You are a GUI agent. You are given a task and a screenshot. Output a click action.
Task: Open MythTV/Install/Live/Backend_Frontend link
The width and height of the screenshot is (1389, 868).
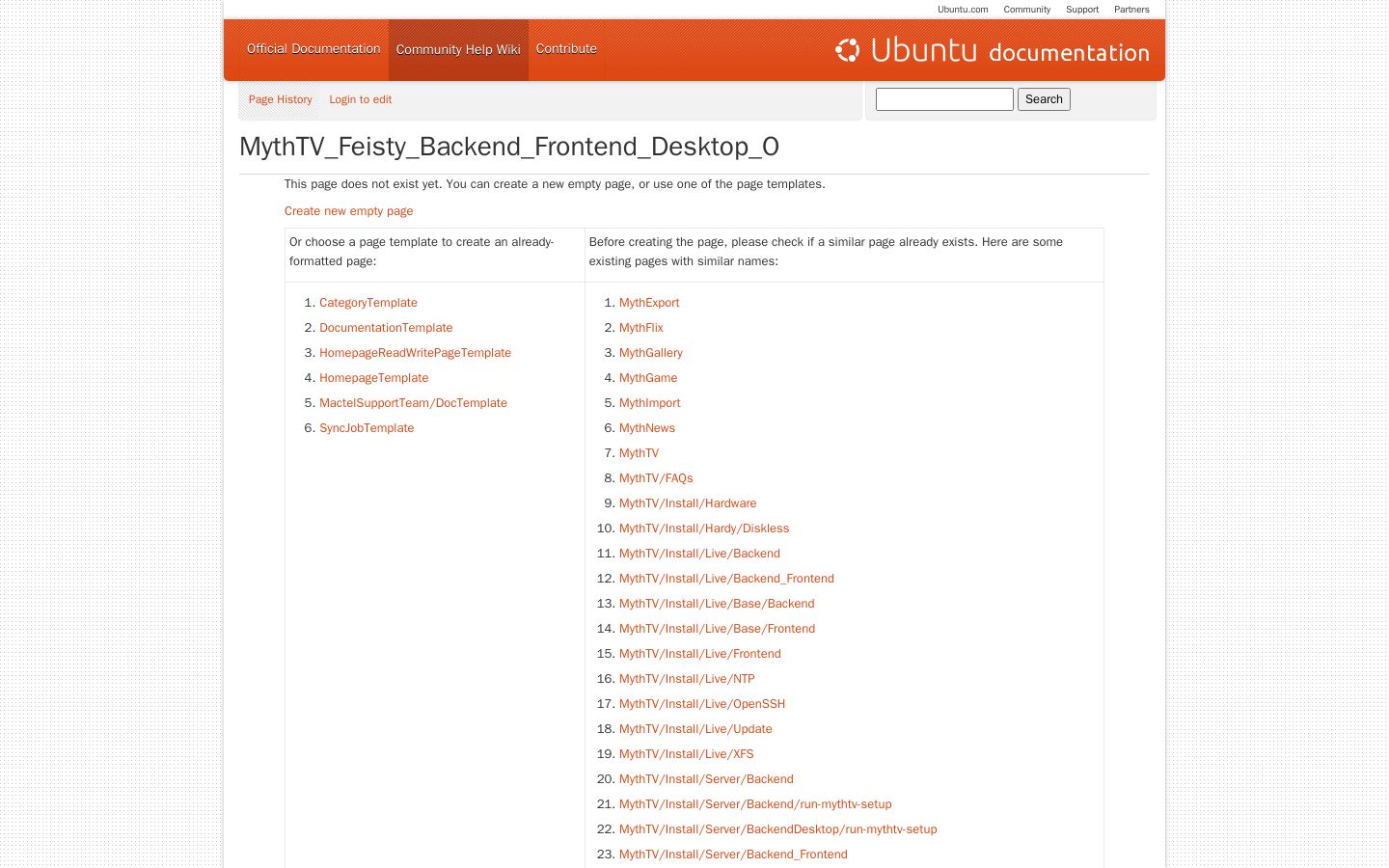pos(726,579)
